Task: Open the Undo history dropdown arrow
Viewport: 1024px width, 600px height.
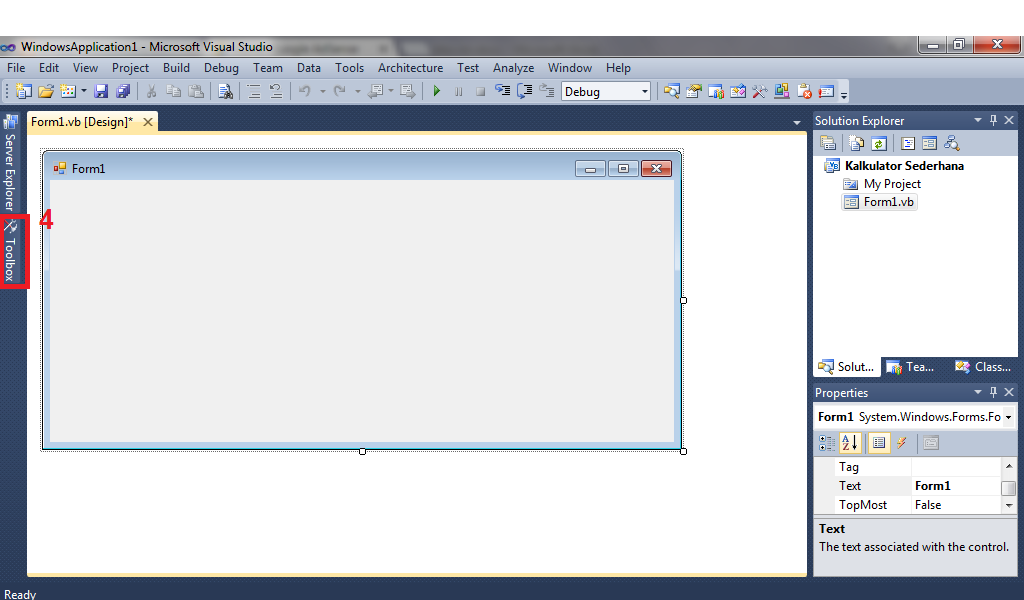Action: [323, 91]
